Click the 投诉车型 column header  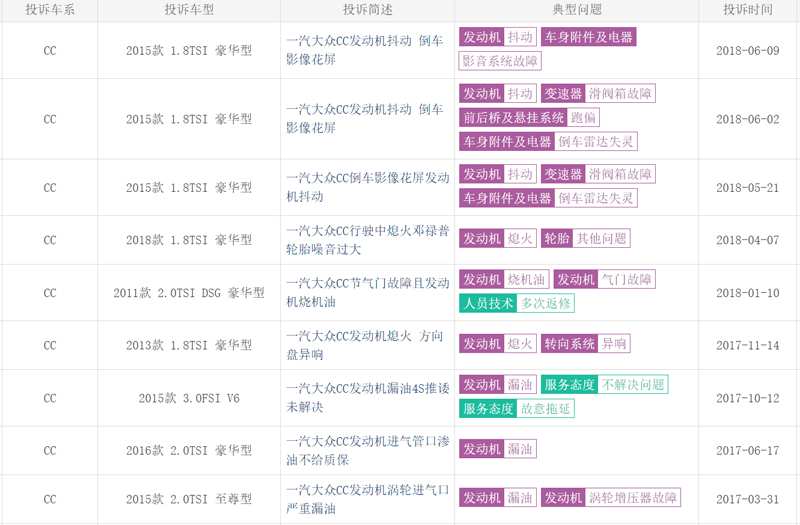coord(189,10)
